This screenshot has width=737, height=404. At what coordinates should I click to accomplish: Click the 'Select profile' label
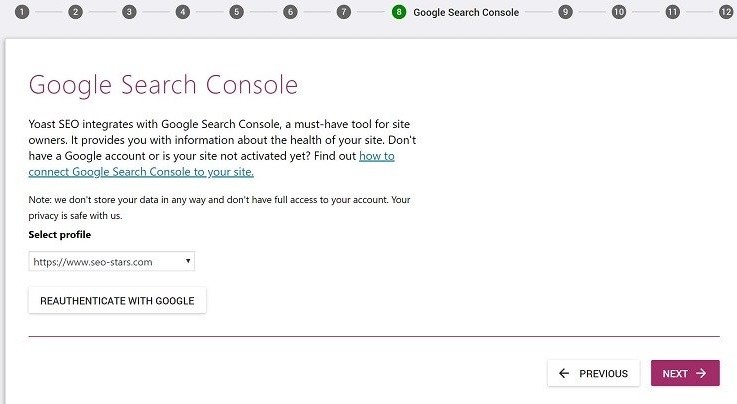[60, 234]
